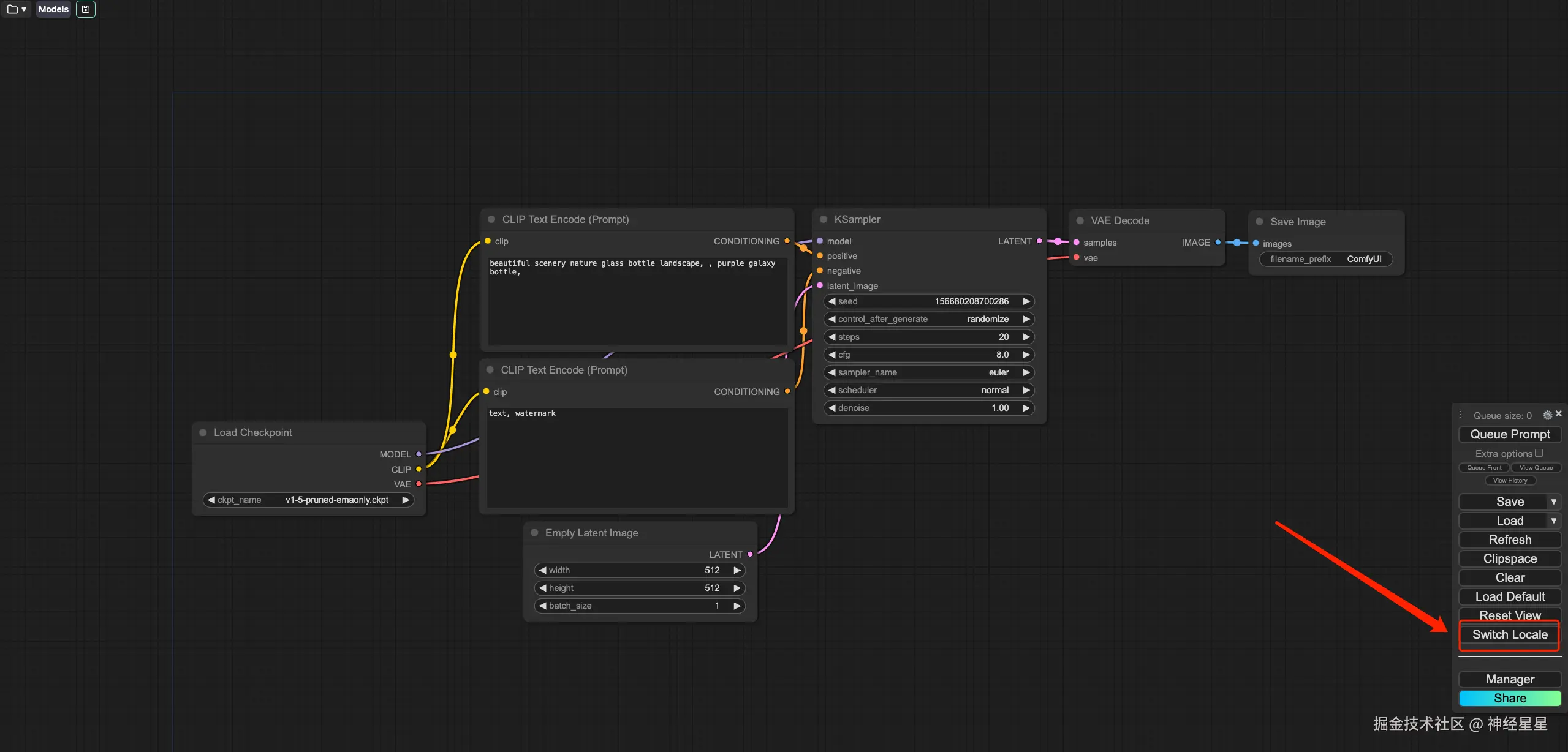The image size is (1568, 752).
Task: Open the settings gear in queue panel
Action: pyautogui.click(x=1547, y=415)
